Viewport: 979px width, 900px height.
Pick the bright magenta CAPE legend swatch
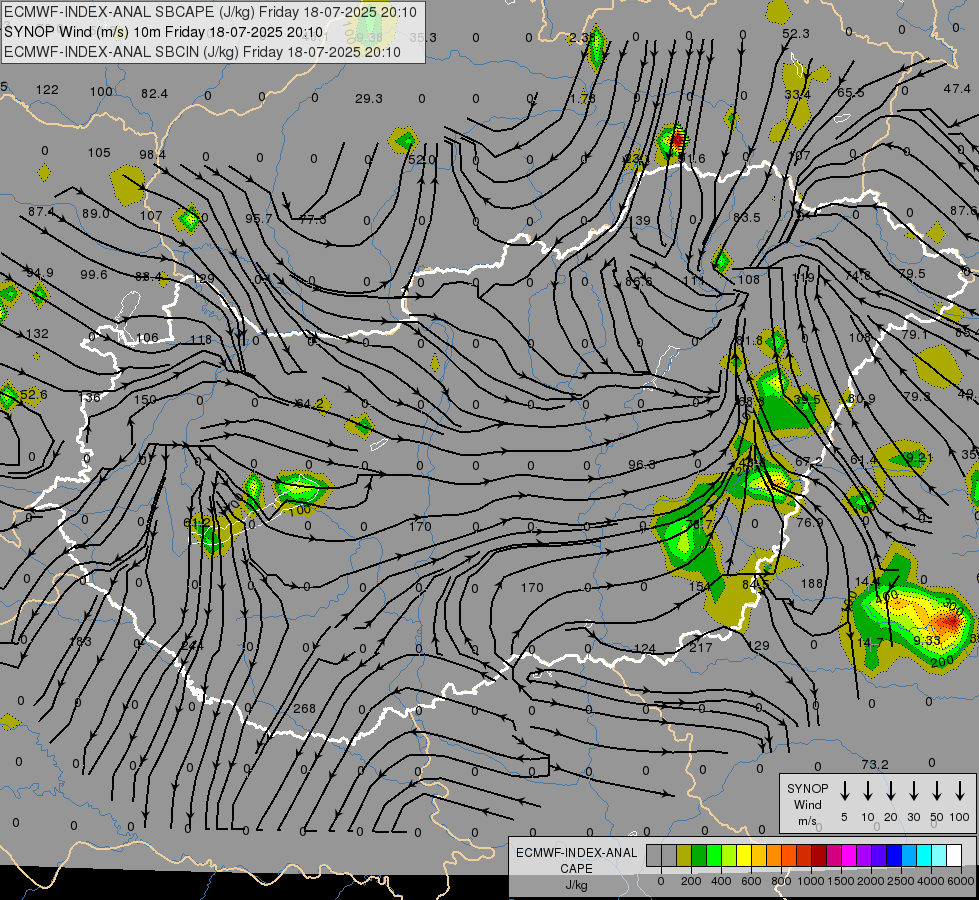point(849,856)
